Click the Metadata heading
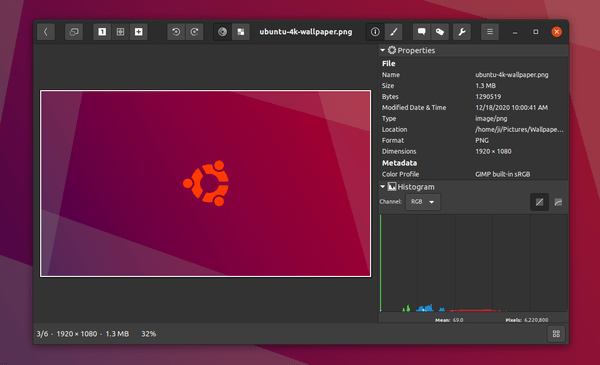 pos(399,163)
